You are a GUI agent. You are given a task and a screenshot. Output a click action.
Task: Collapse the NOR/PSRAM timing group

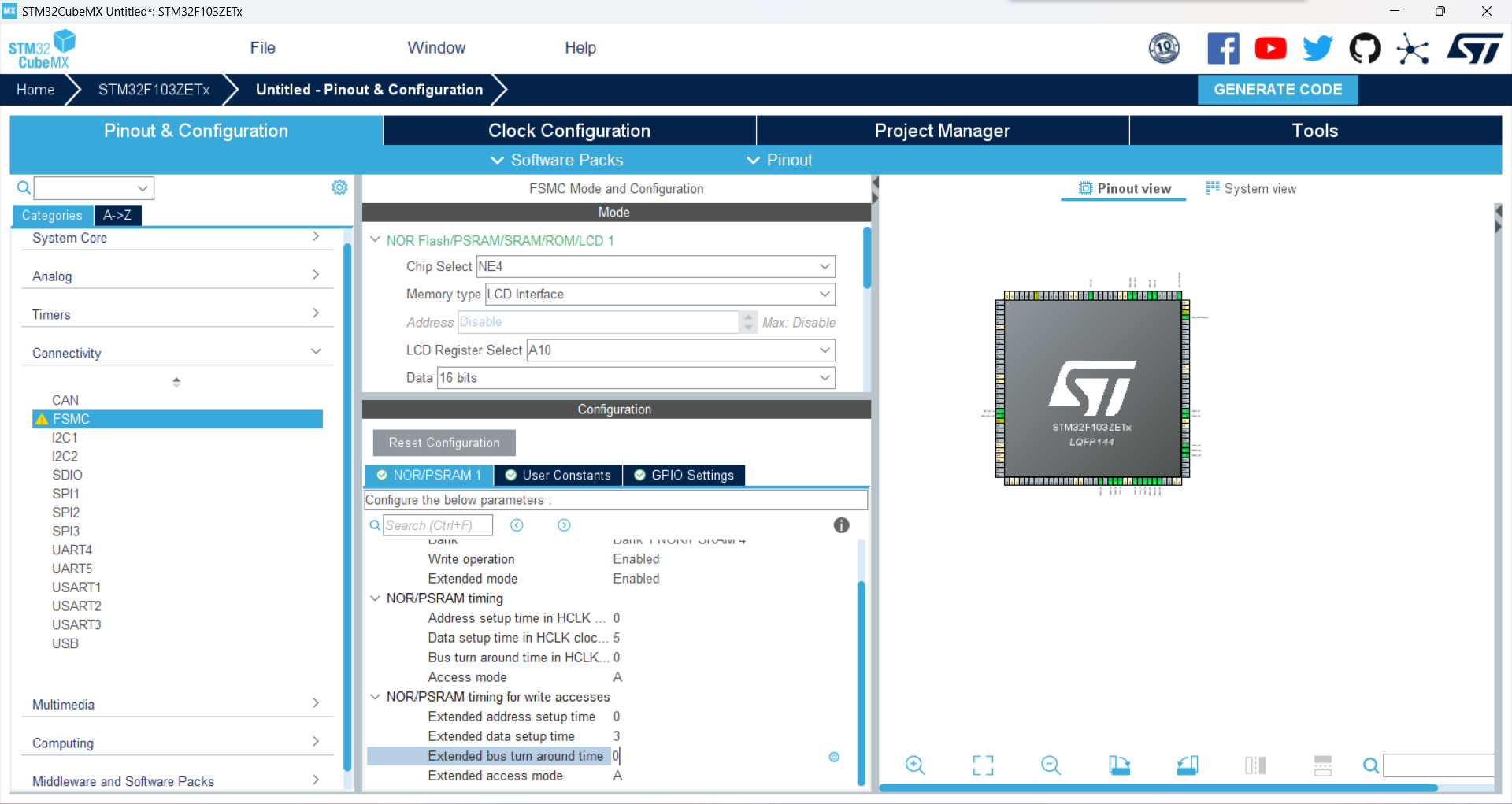point(376,598)
